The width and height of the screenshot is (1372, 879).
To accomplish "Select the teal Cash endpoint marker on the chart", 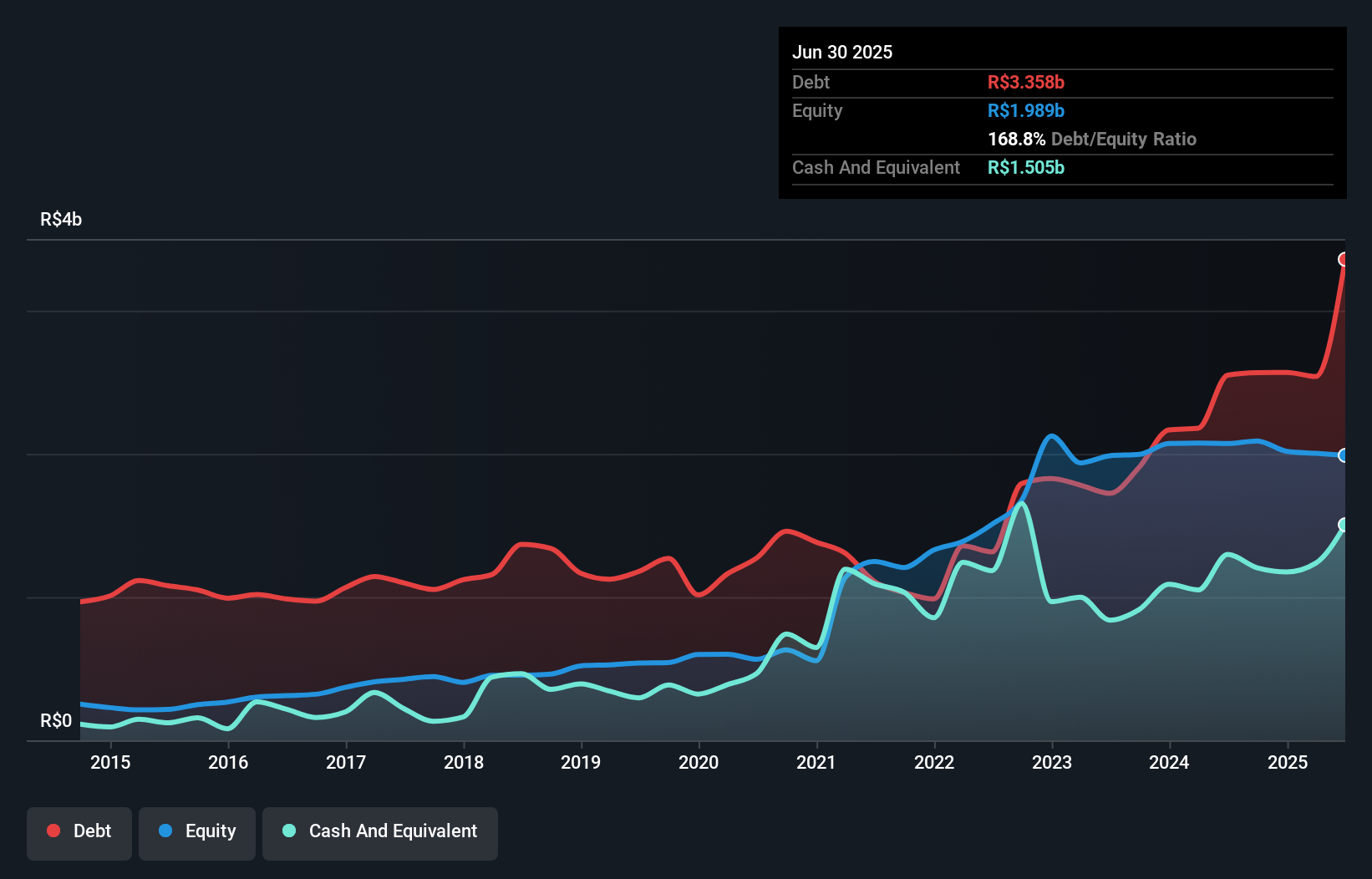I will click(1344, 525).
